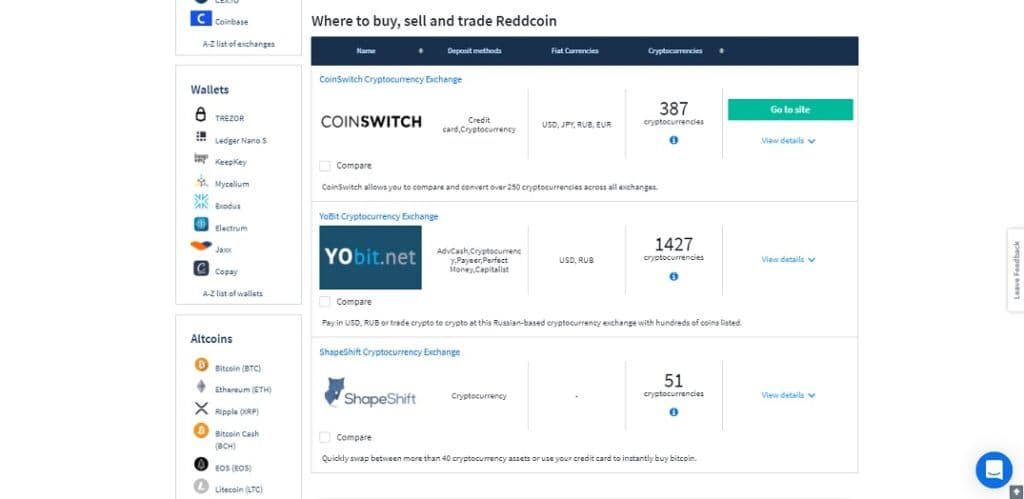
Task: Open the Ledger Nano S link
Action: click(x=241, y=140)
